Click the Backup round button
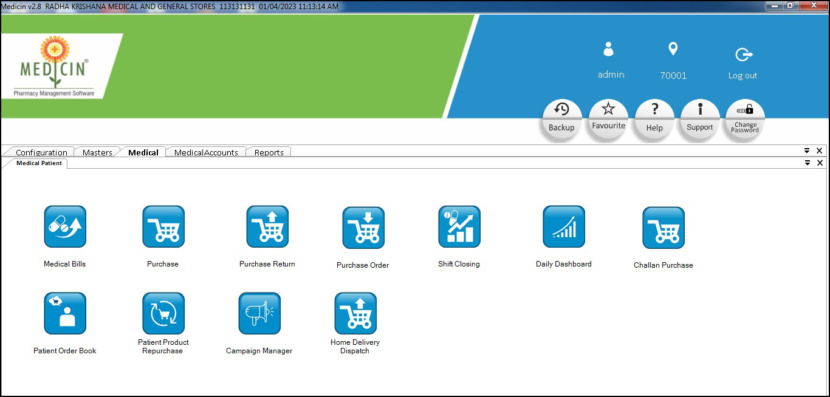830x397 pixels. tap(561, 119)
